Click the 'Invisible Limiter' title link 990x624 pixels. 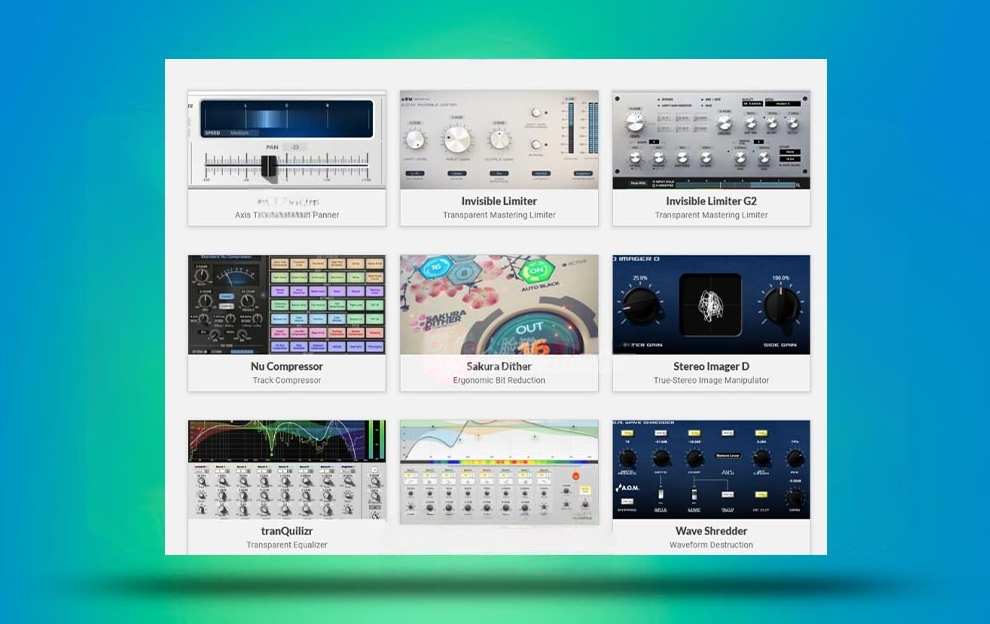tap(499, 201)
